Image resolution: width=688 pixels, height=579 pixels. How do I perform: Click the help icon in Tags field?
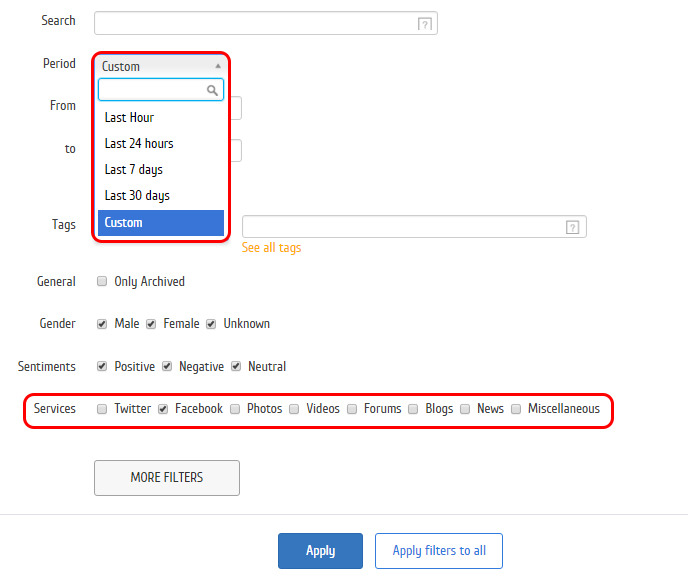[x=572, y=227]
